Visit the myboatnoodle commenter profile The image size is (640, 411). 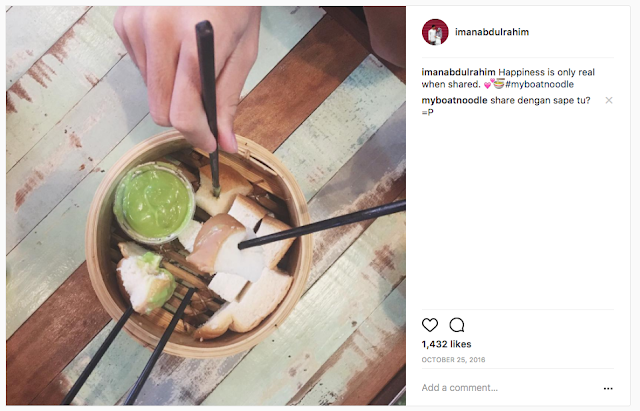coord(454,100)
